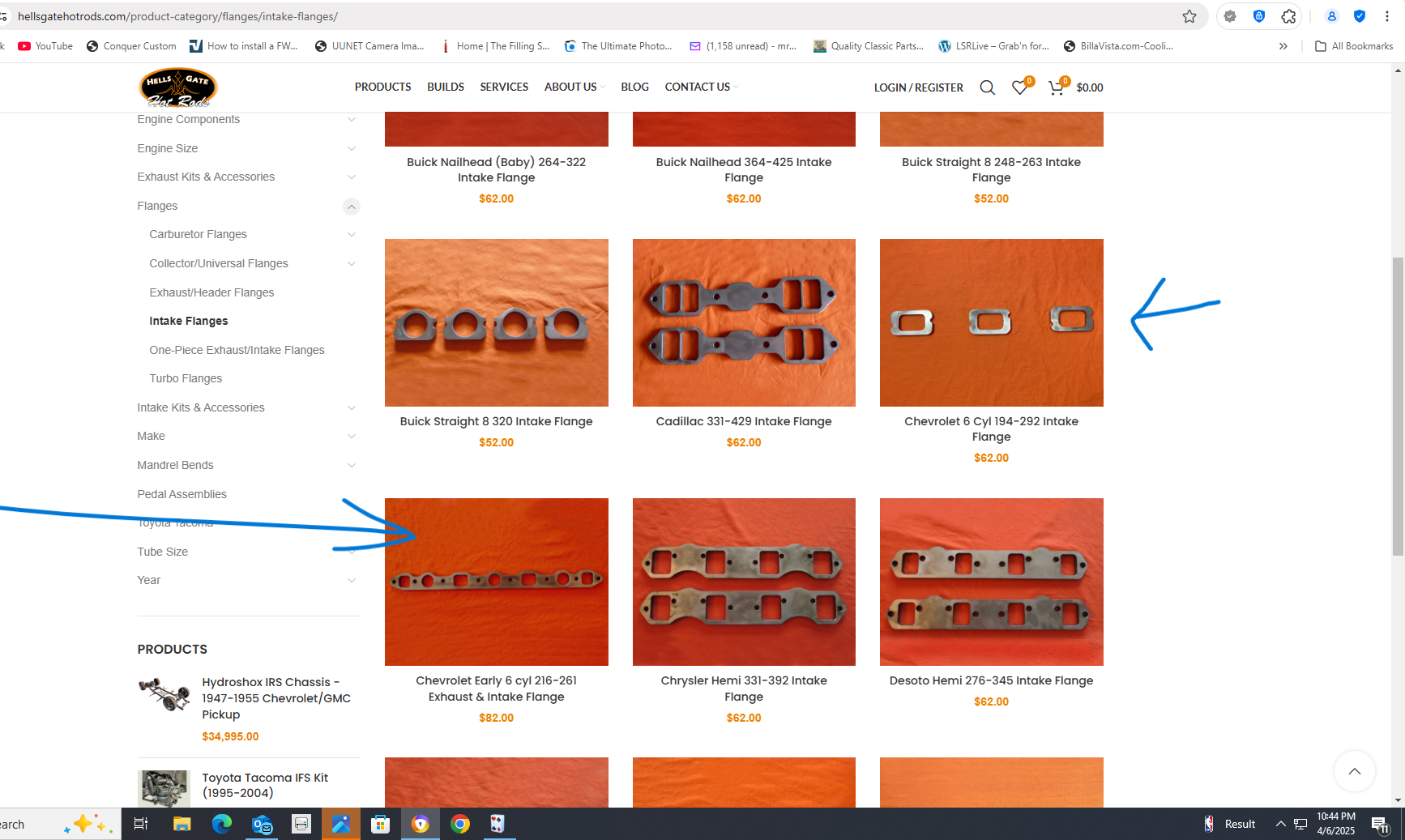Image resolution: width=1405 pixels, height=840 pixels.
Task: Open the browser extensions puzzle icon
Action: click(x=1288, y=16)
